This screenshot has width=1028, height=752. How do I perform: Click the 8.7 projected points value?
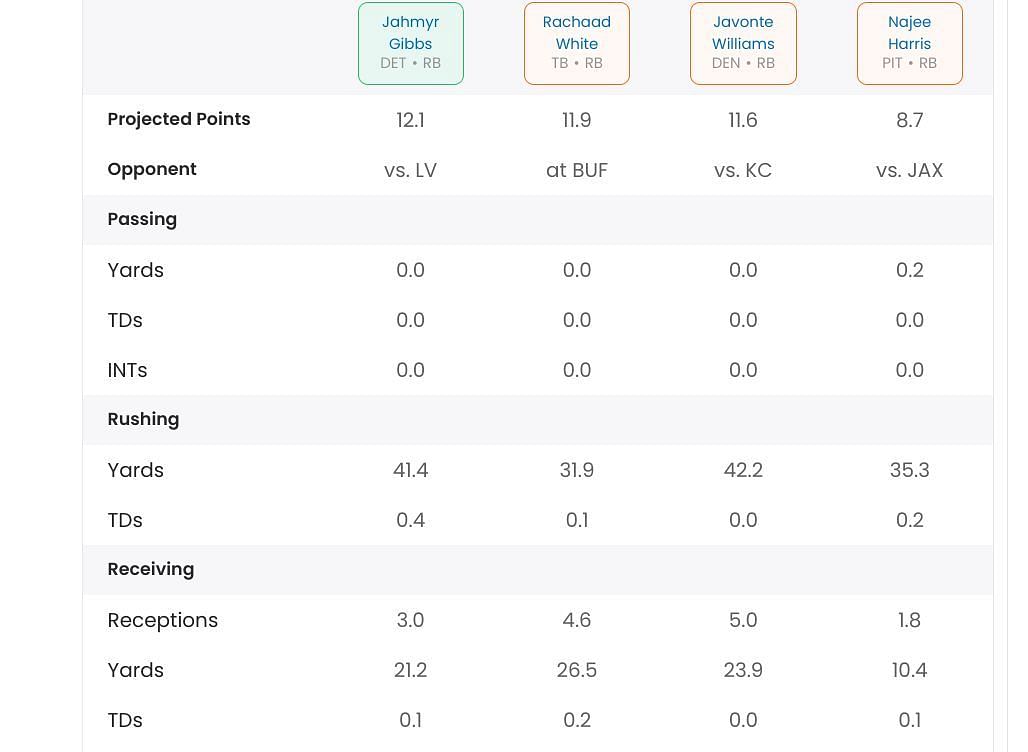pos(909,120)
